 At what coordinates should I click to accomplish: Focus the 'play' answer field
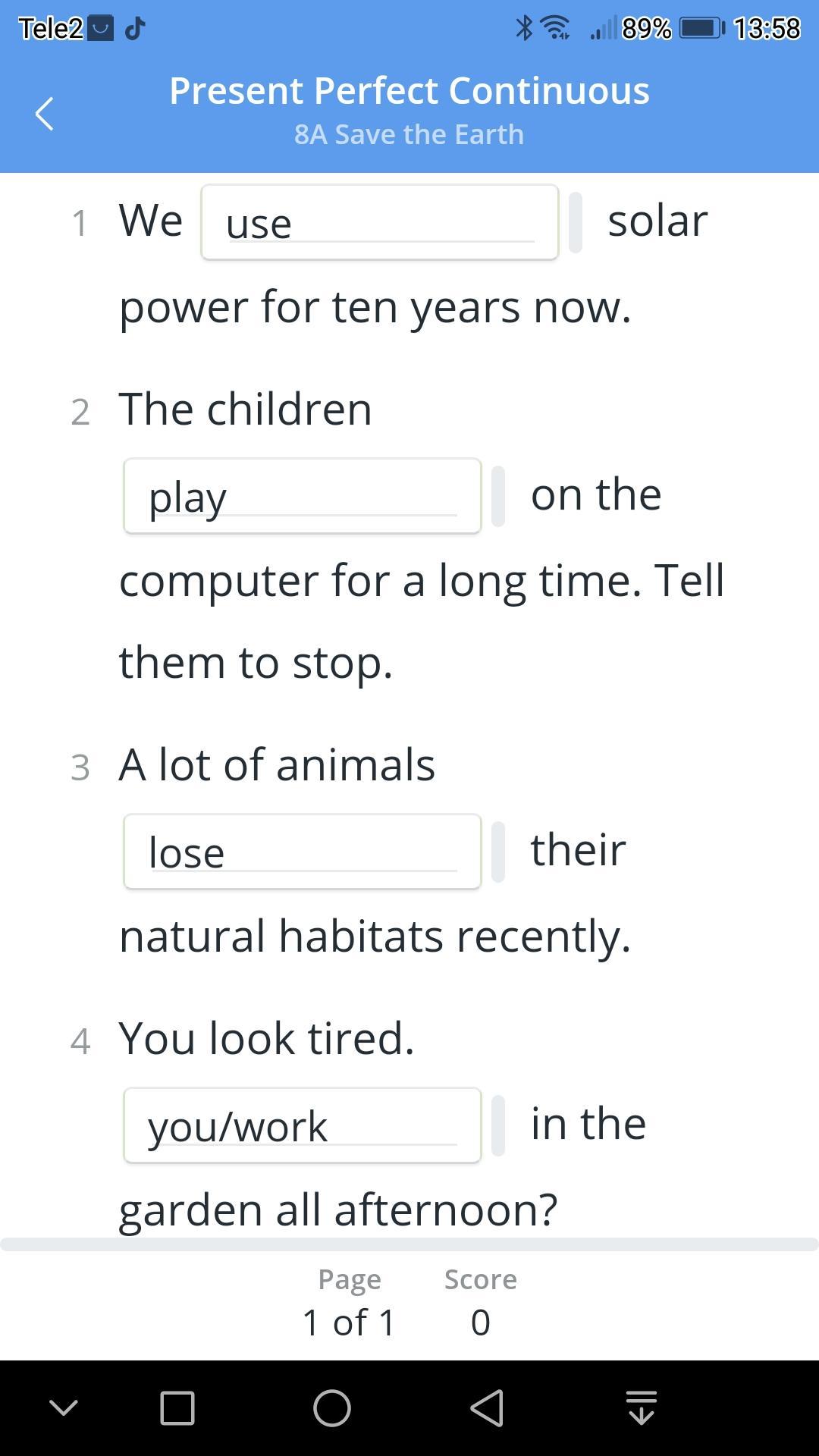click(x=302, y=496)
